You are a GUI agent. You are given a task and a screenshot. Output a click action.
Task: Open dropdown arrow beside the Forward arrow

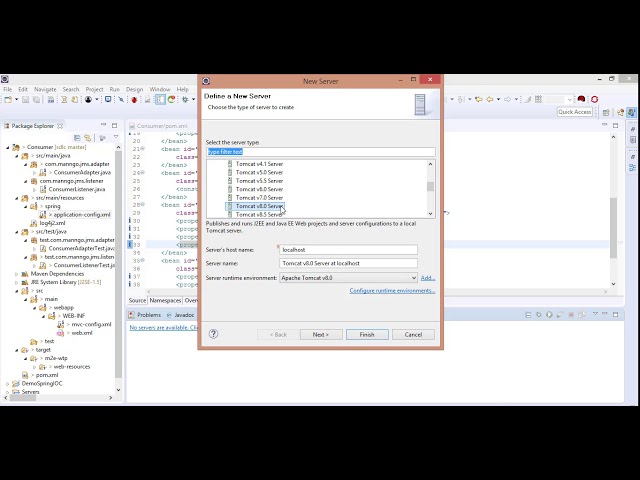click(x=516, y=99)
